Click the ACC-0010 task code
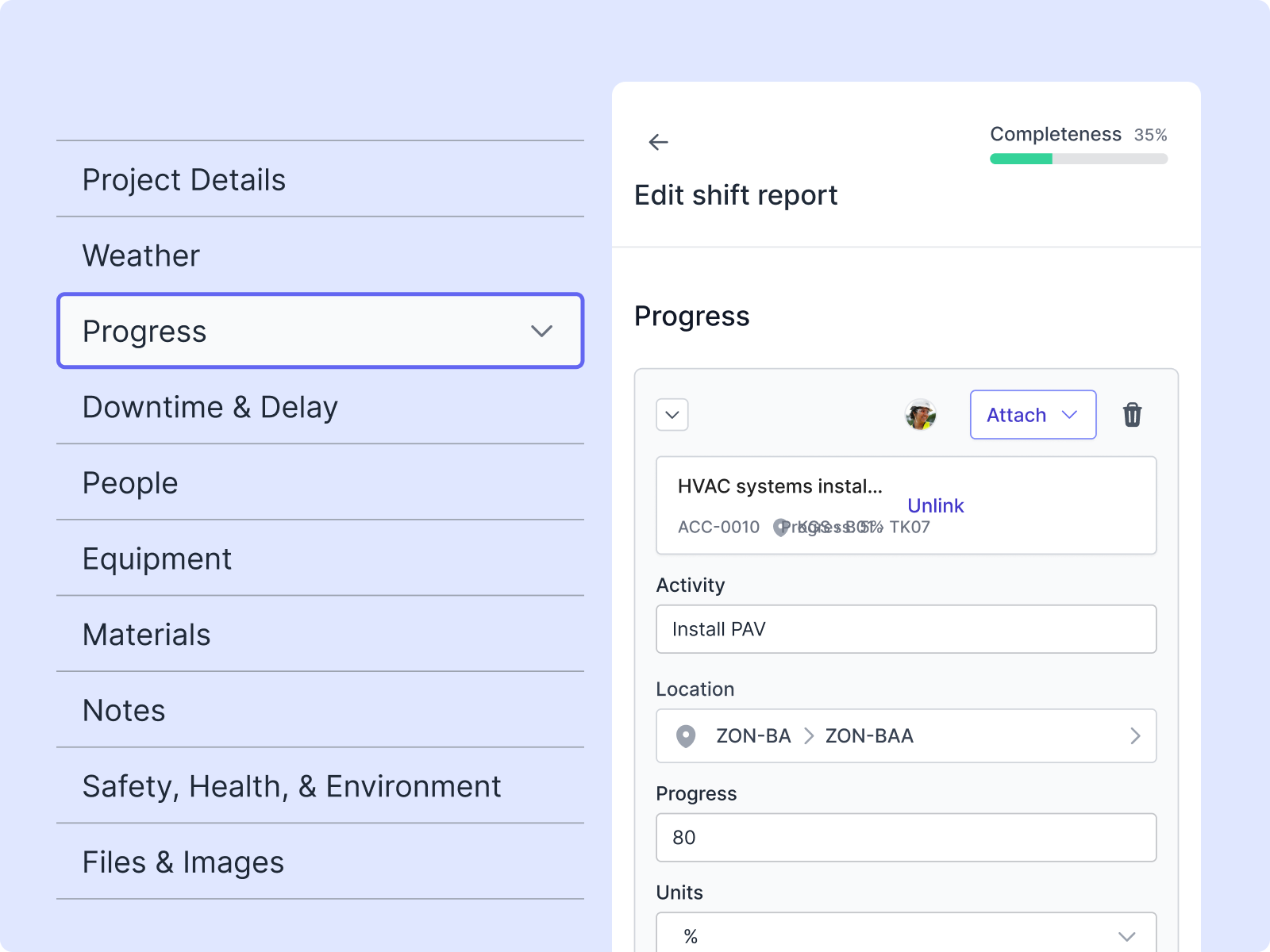Viewport: 1270px width, 952px height. [718, 527]
